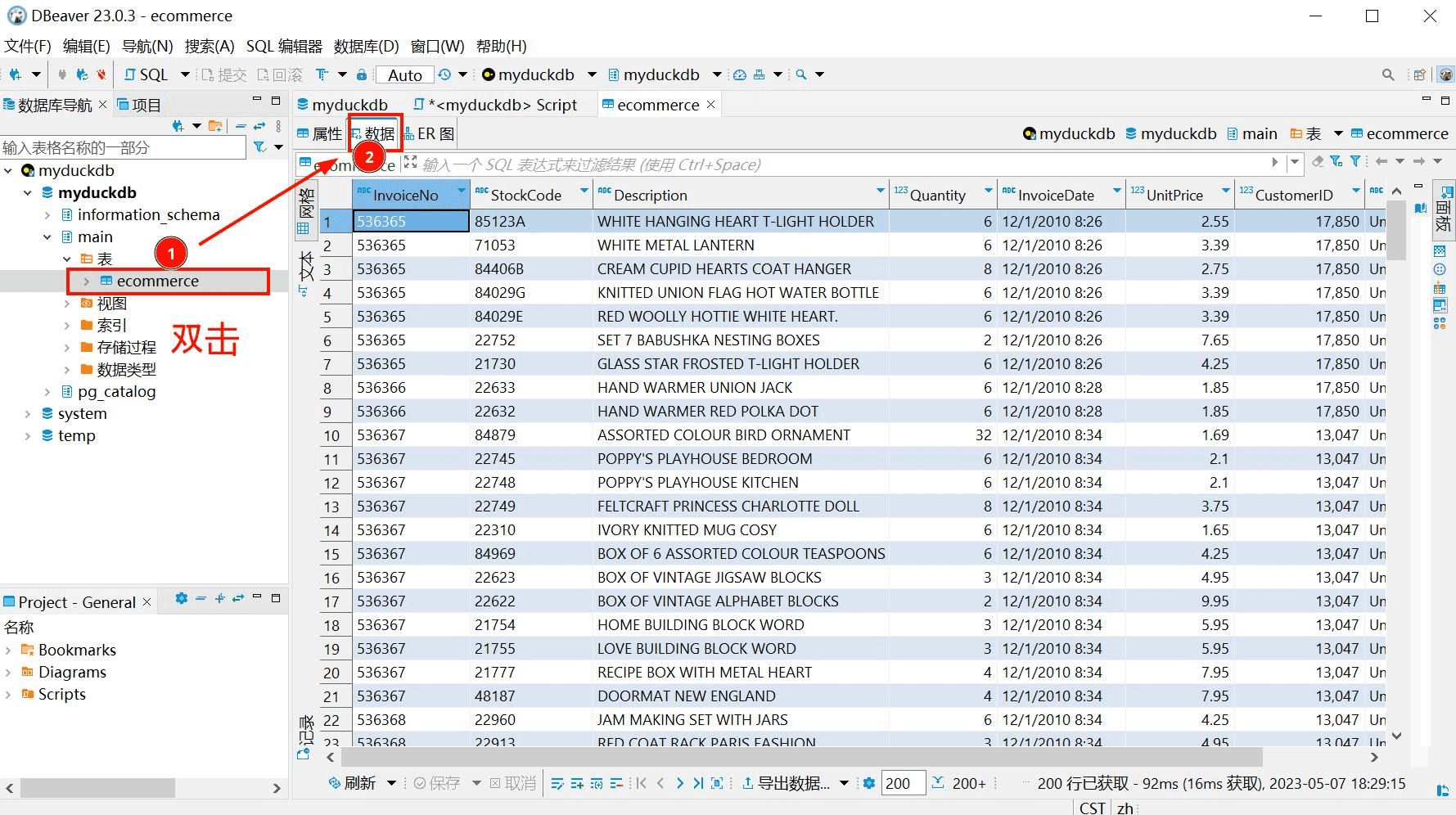Click the table name filter input in navigator
The width and height of the screenshot is (1456, 815).
(123, 147)
